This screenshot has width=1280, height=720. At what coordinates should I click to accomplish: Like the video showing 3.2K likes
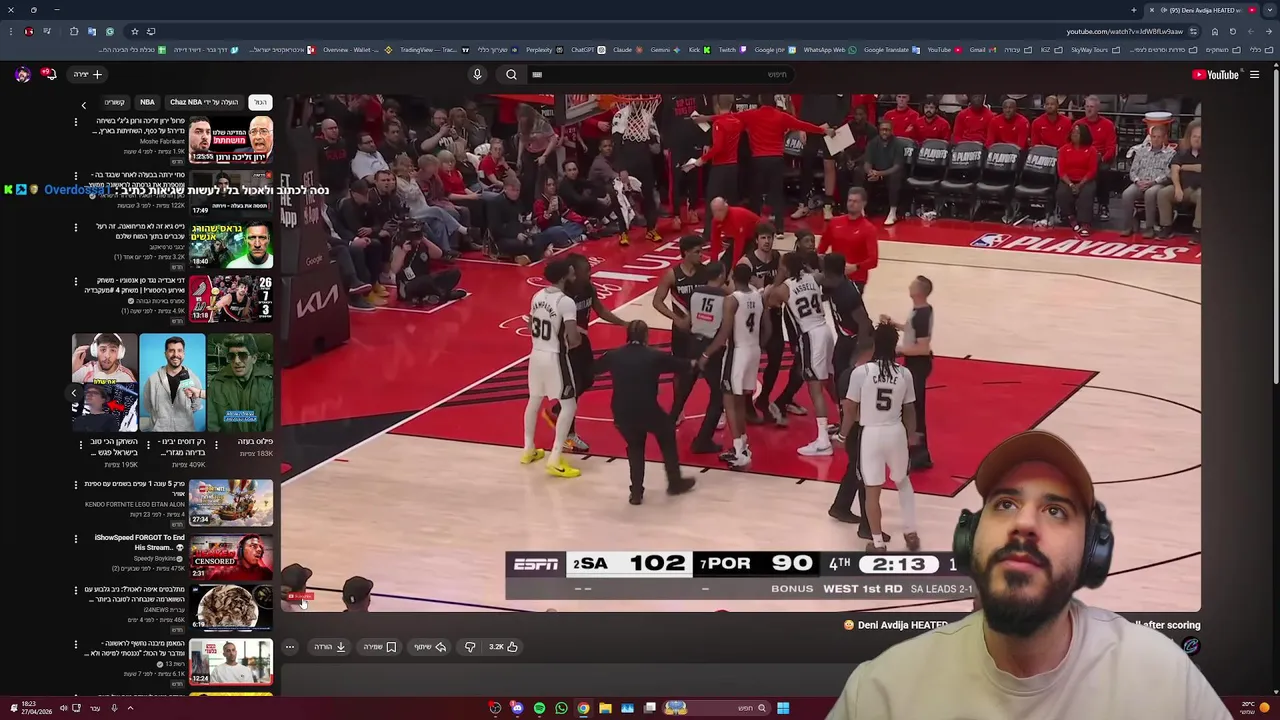pyautogui.click(x=503, y=647)
